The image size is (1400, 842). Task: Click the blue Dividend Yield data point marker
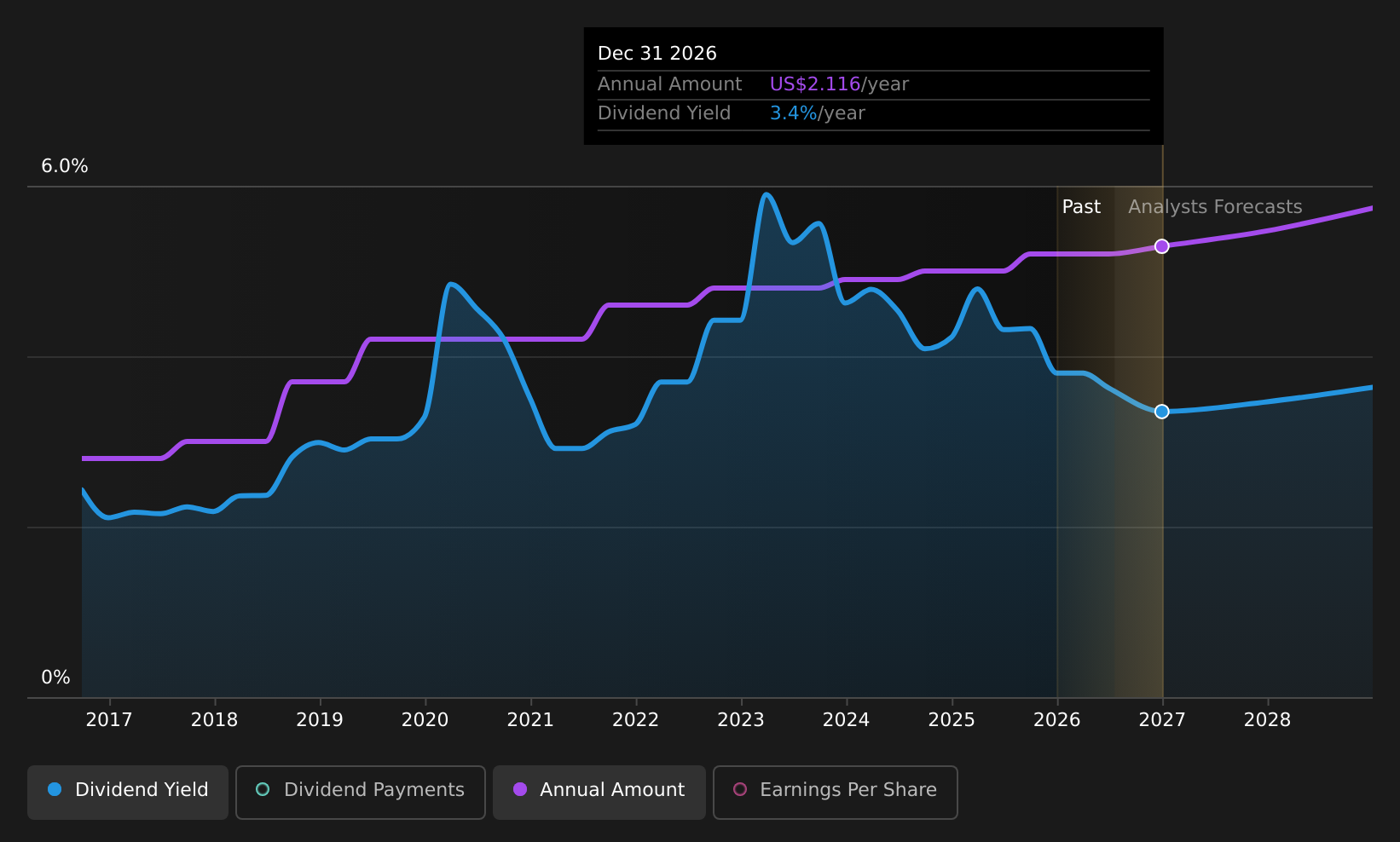[x=1161, y=412]
